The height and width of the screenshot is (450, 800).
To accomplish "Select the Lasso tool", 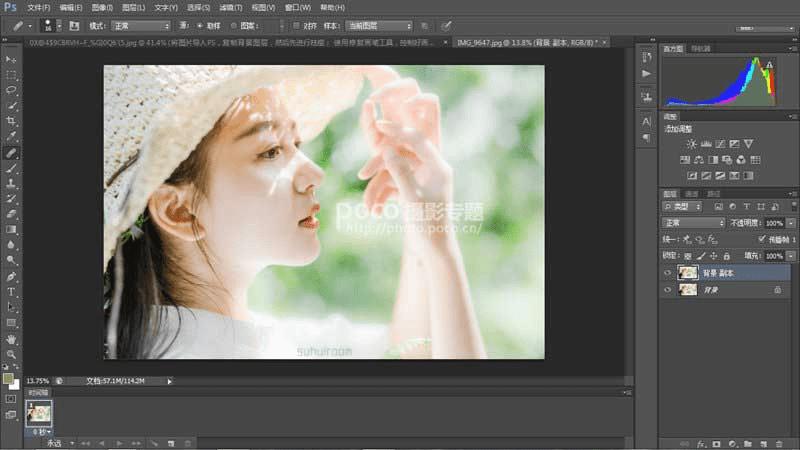I will point(11,90).
